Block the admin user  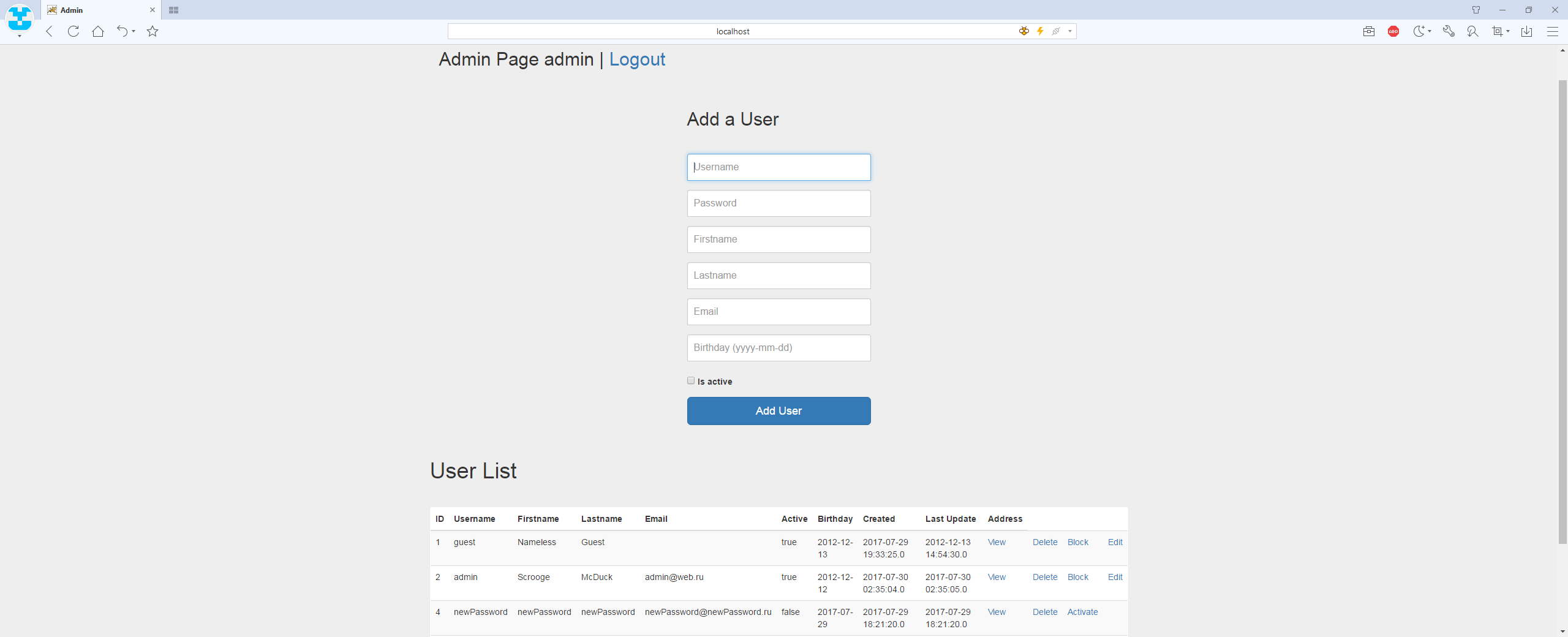coord(1077,577)
